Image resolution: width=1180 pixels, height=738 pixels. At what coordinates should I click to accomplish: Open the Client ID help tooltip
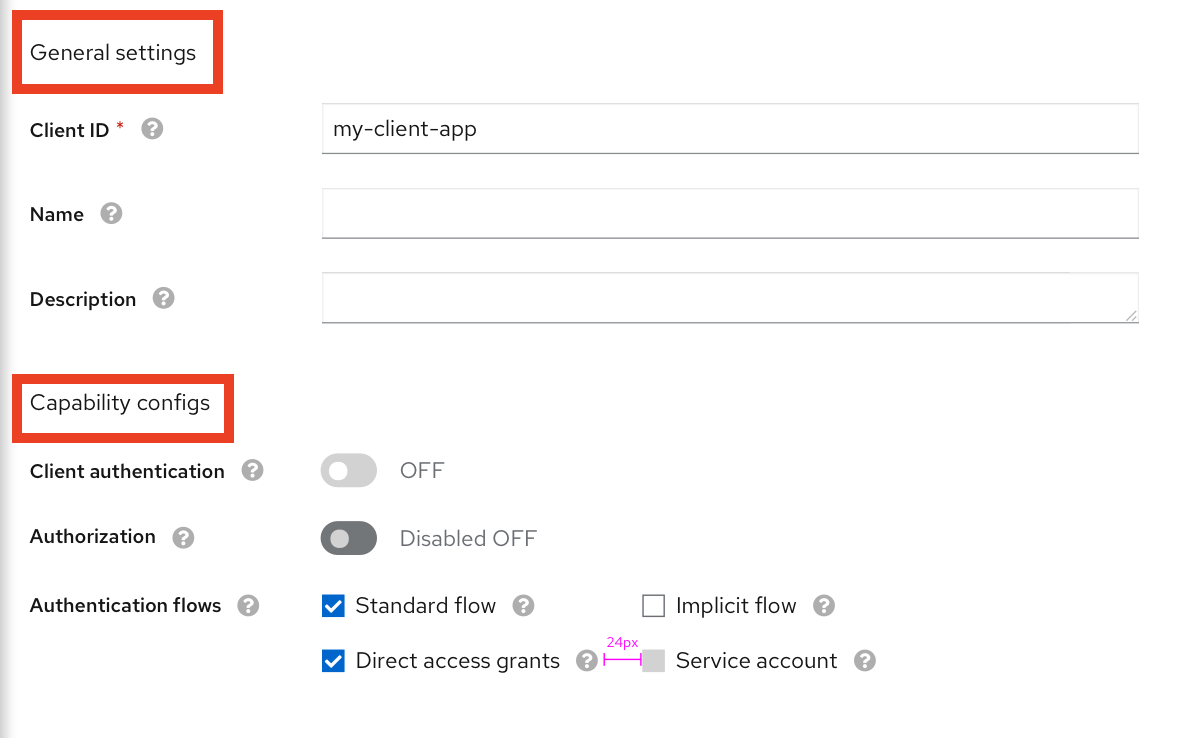(x=152, y=128)
